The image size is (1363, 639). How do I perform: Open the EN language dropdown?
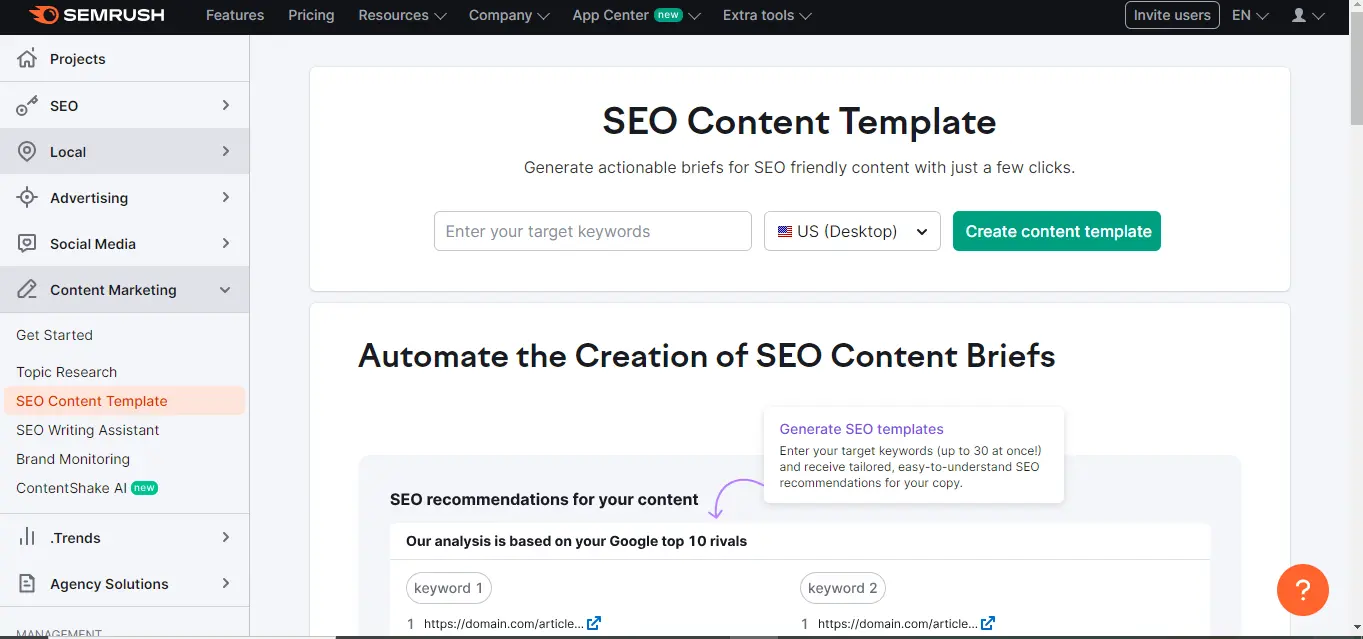click(1250, 15)
